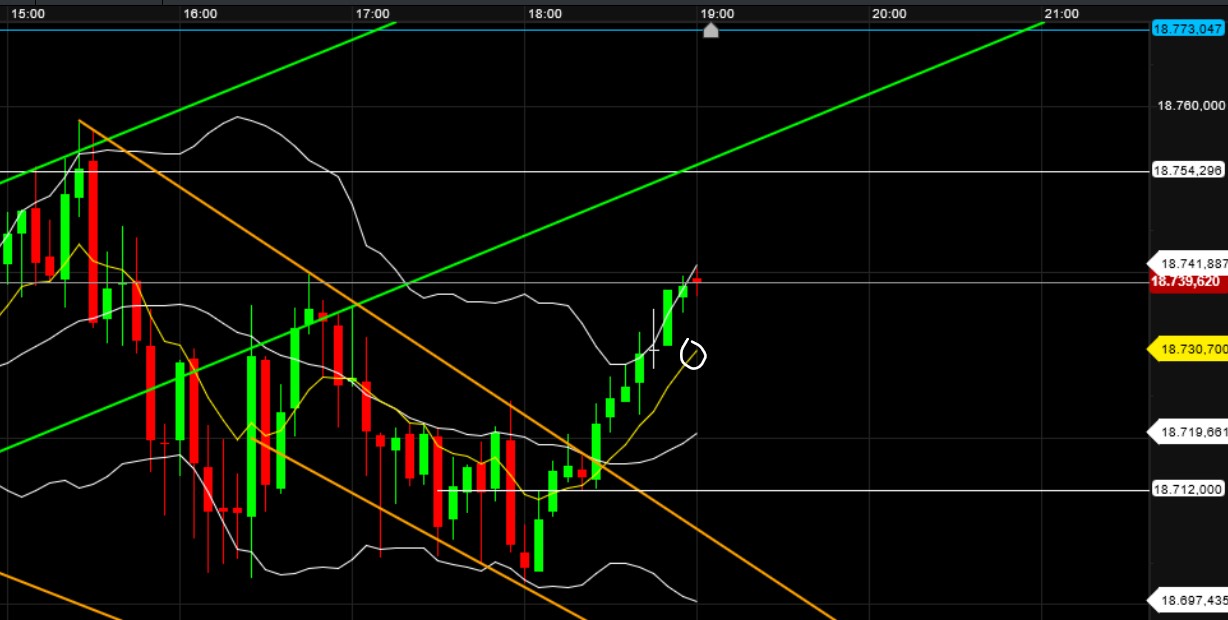Select the red 18.739,620 current price label
This screenshot has height=620, width=1228.
click(1188, 282)
